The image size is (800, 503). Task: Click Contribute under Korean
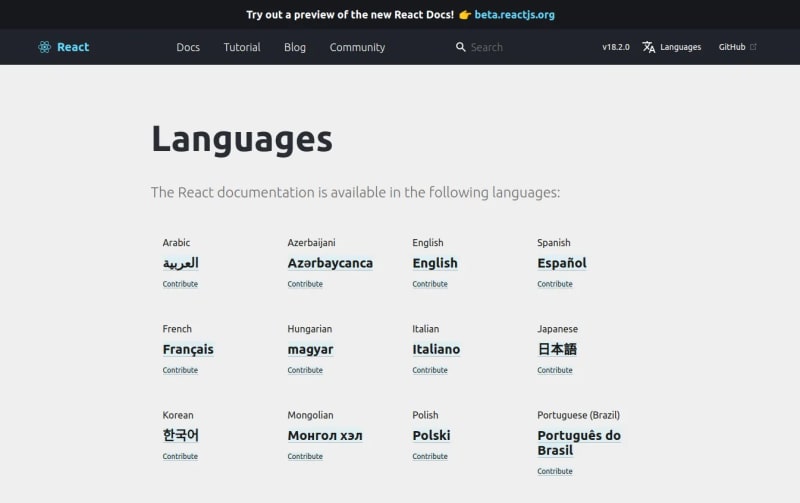(180, 457)
